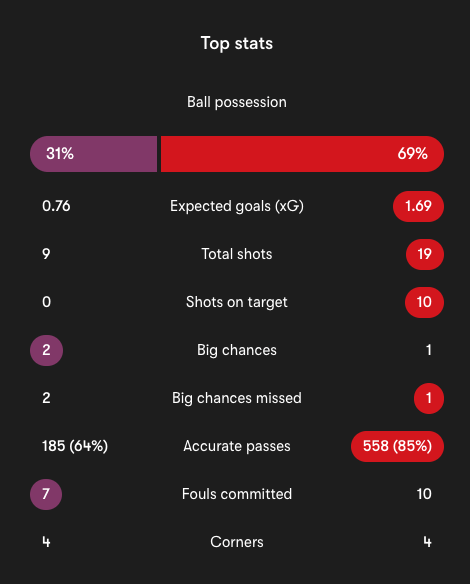Select the 185 (64%) accurate passes value
470x584 pixels.
click(x=75, y=446)
